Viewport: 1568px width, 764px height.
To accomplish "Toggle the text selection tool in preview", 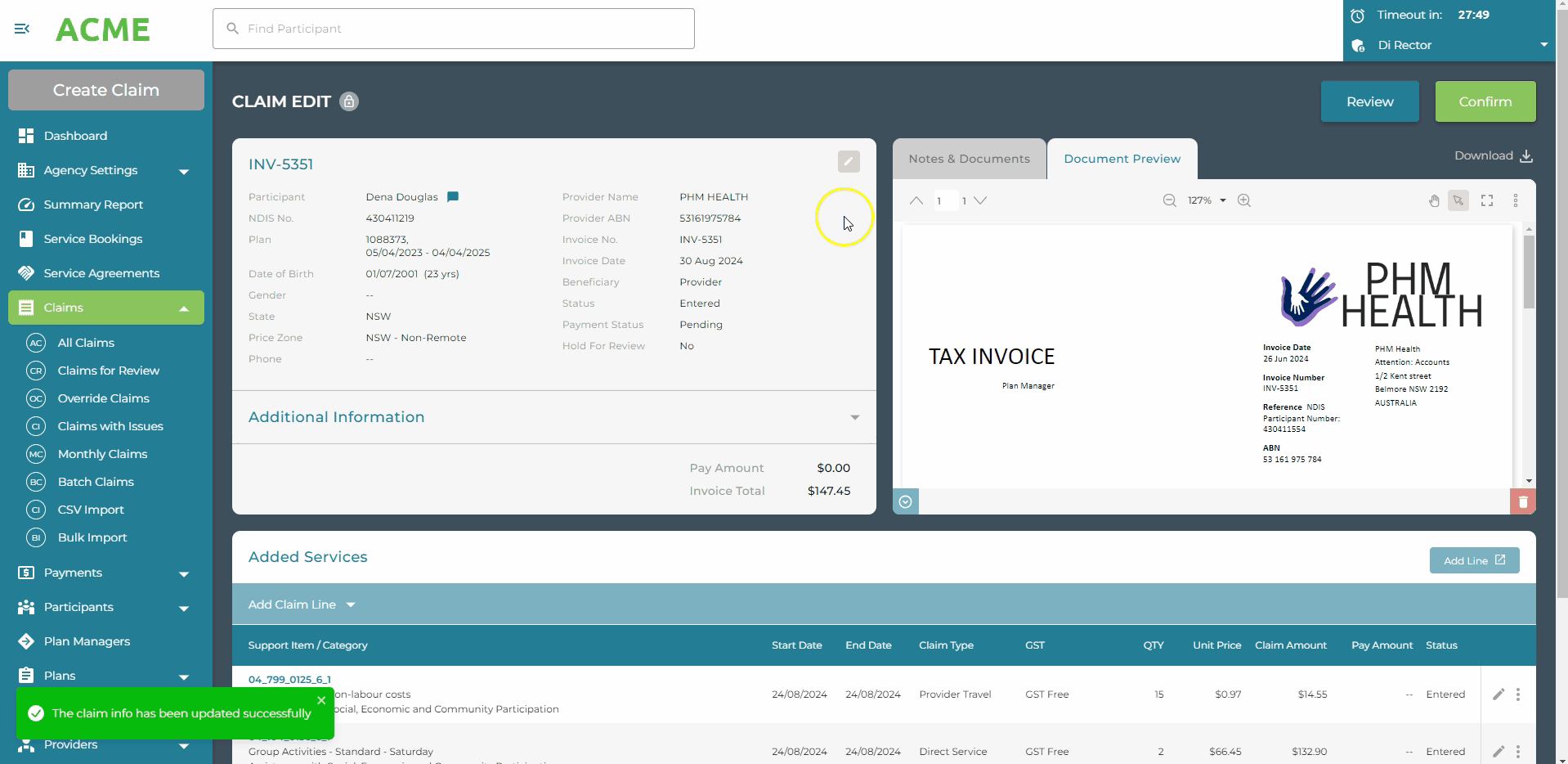I will pyautogui.click(x=1458, y=200).
